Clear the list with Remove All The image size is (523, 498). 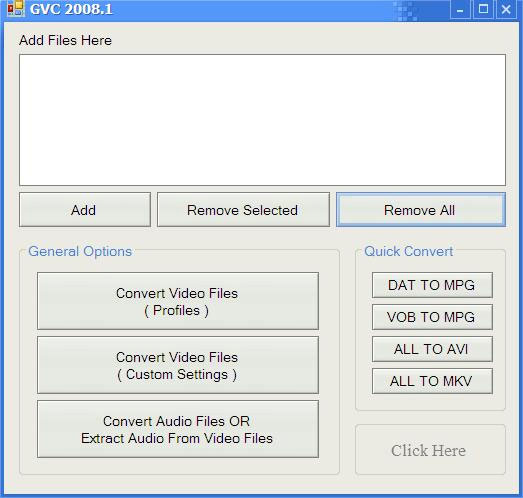click(x=421, y=210)
